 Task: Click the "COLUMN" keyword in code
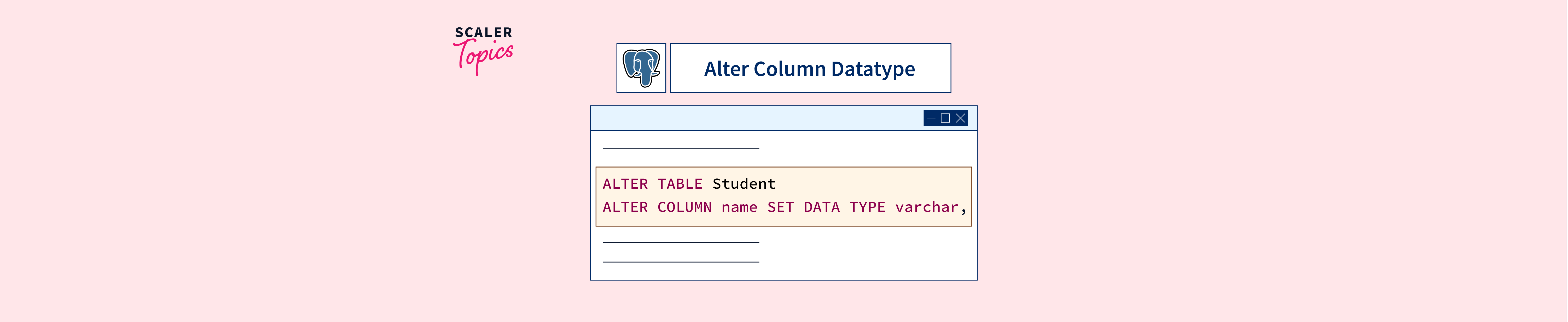point(684,207)
